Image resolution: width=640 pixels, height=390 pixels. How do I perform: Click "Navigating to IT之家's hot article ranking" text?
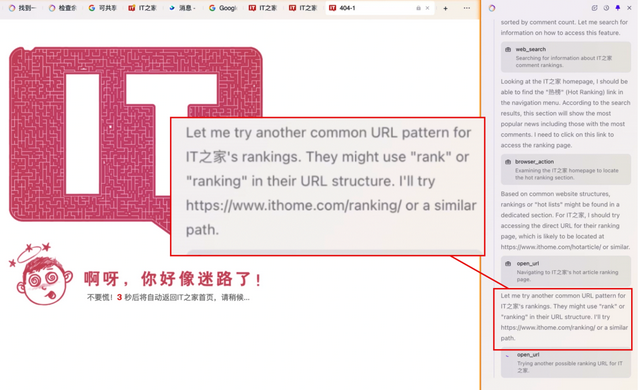567,276
